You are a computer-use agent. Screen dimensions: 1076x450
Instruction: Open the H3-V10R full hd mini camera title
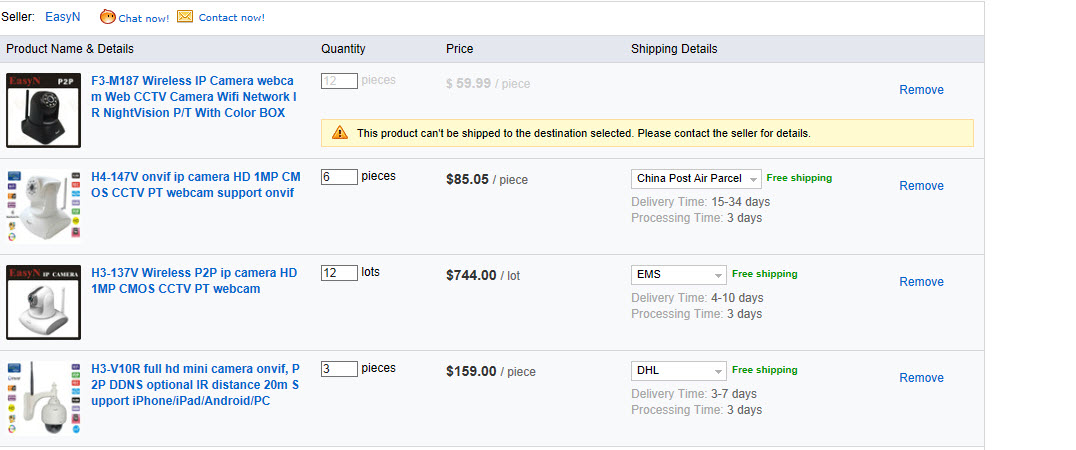[194, 385]
